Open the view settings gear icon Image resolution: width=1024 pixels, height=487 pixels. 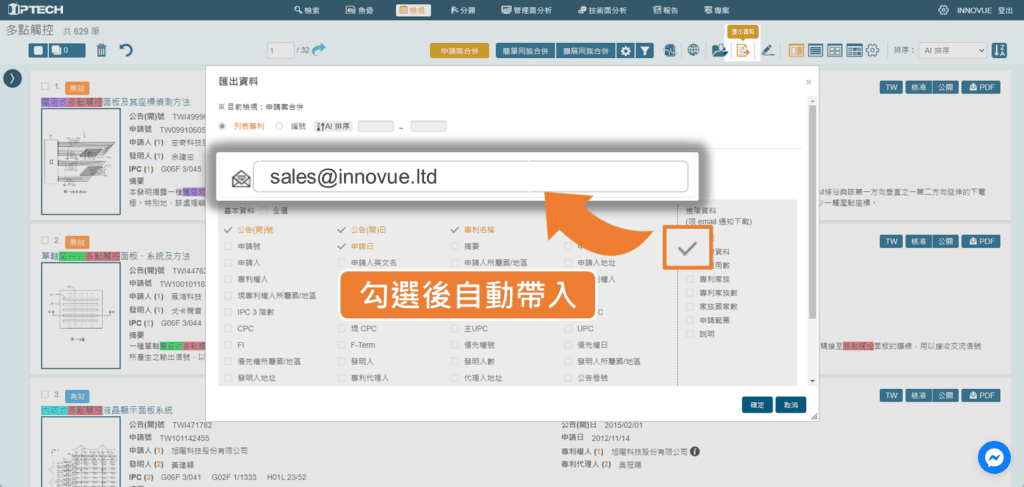coord(872,50)
